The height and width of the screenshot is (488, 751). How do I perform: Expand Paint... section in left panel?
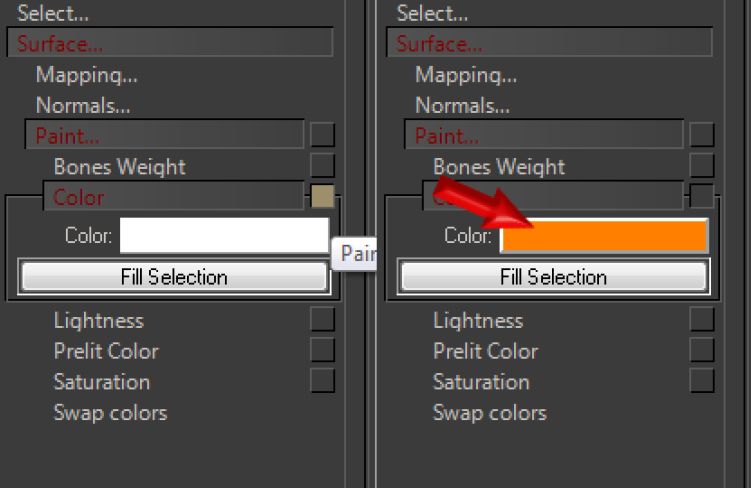point(68,136)
